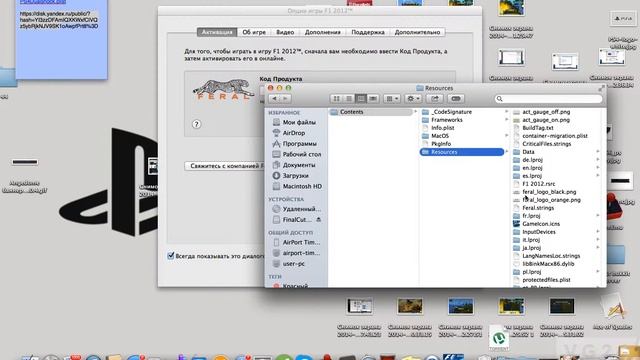Switch to the Поддержка tab
This screenshot has height=360, width=640.
368,32
